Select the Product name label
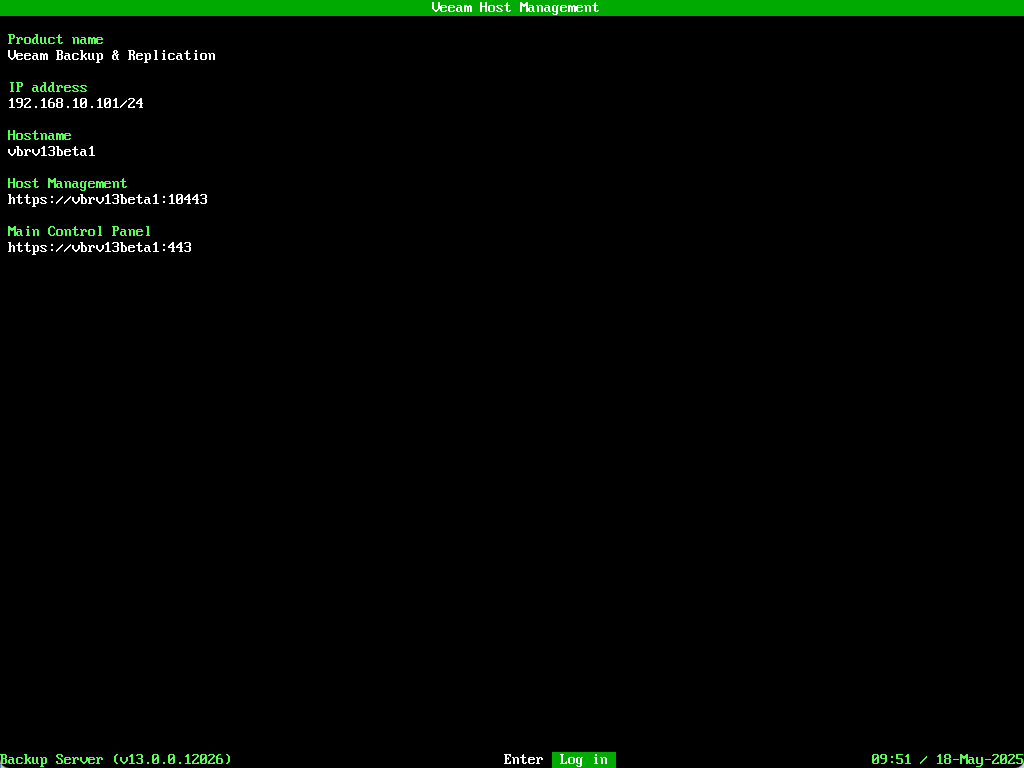This screenshot has height=768, width=1024. 56,40
